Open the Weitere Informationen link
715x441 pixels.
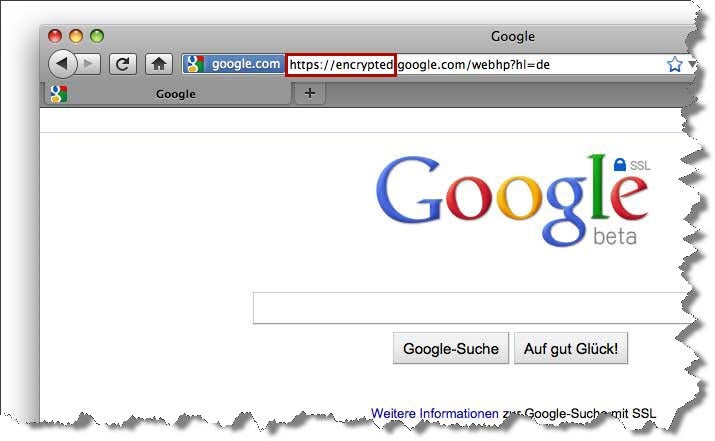click(435, 413)
